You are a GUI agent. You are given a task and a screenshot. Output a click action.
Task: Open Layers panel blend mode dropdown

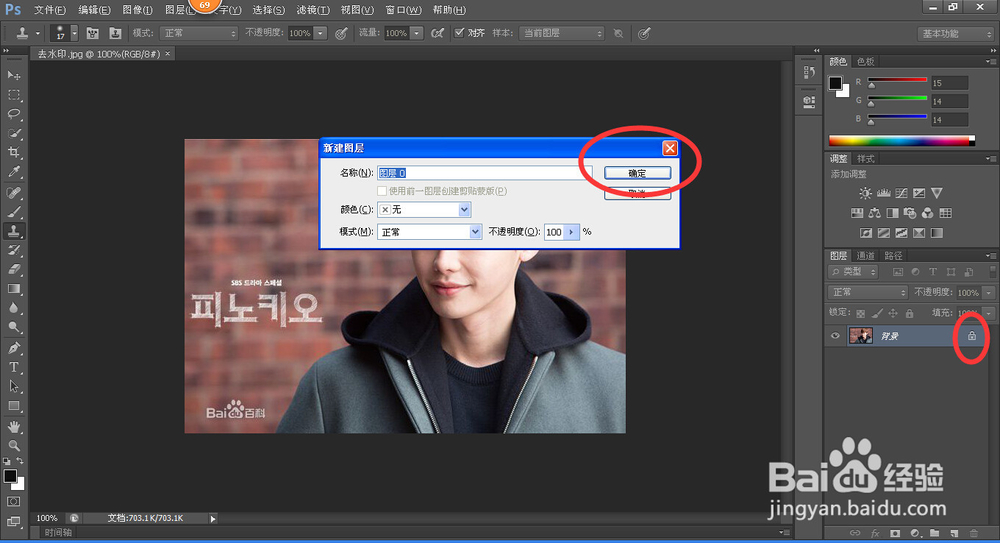[x=867, y=292]
